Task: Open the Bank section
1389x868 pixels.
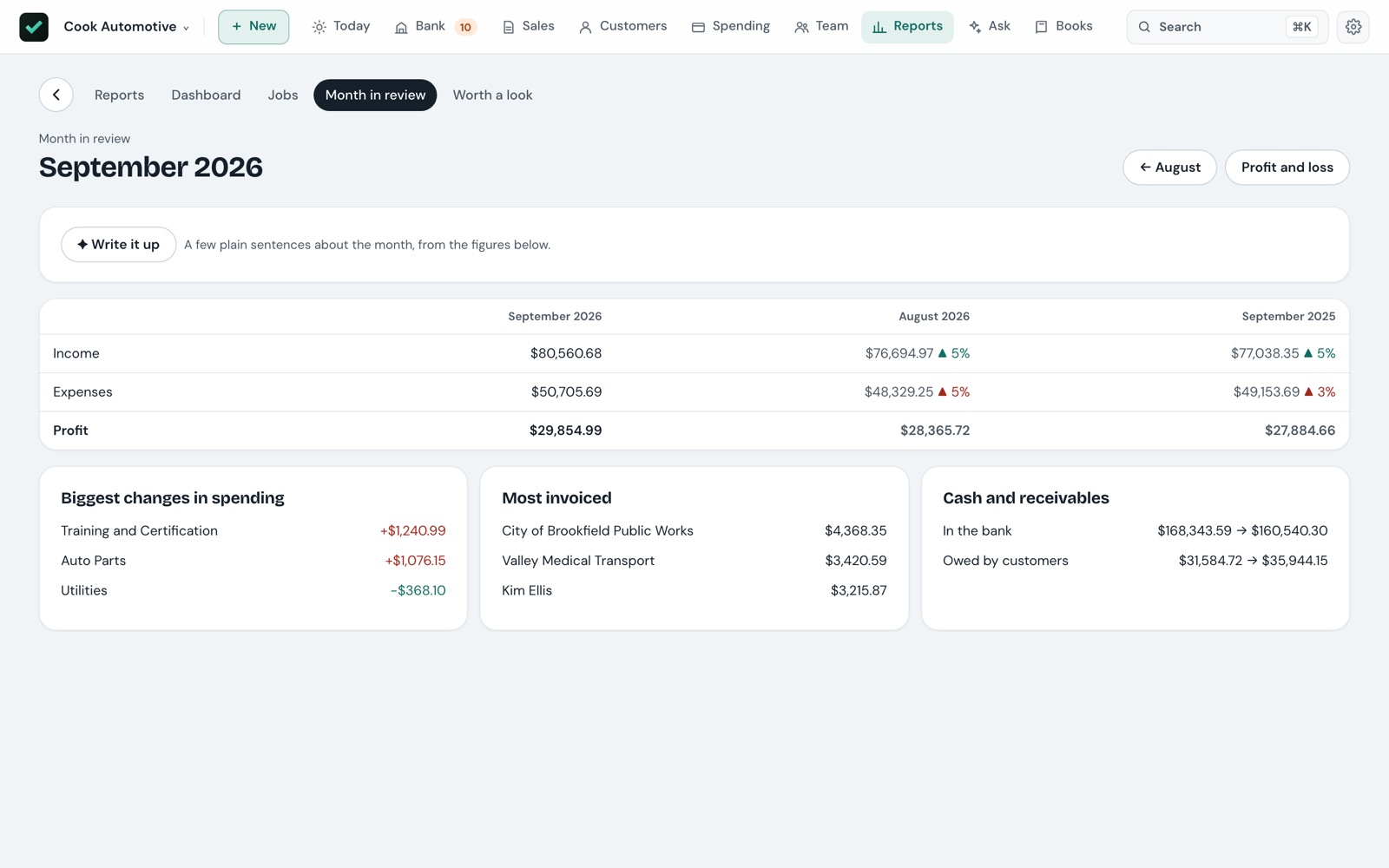Action: [x=421, y=27]
